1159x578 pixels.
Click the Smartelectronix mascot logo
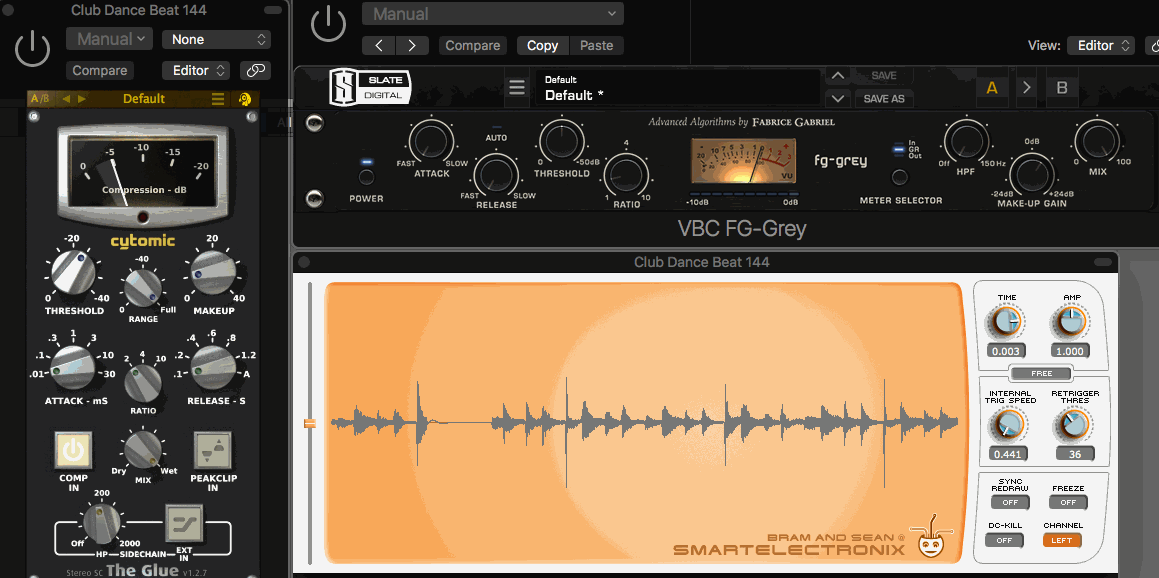tap(931, 539)
